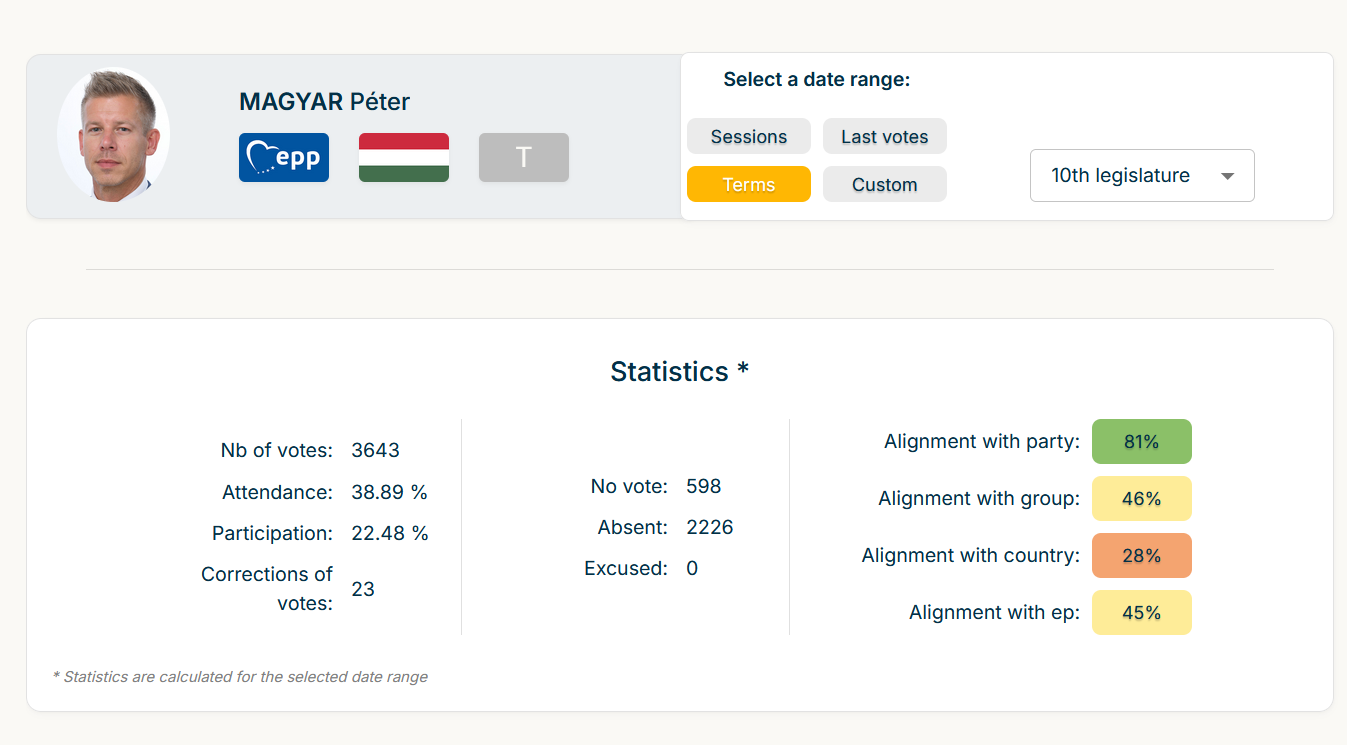
Task: Open Péter Magyar's profile photo
Action: pyautogui.click(x=114, y=135)
